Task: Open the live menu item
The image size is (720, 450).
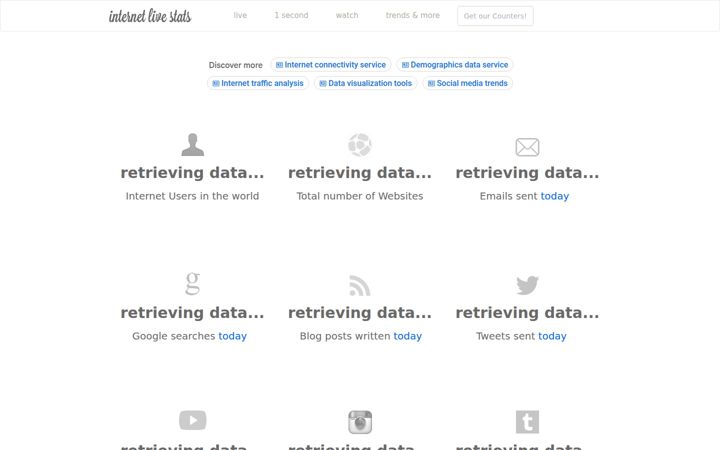Action: click(x=240, y=15)
